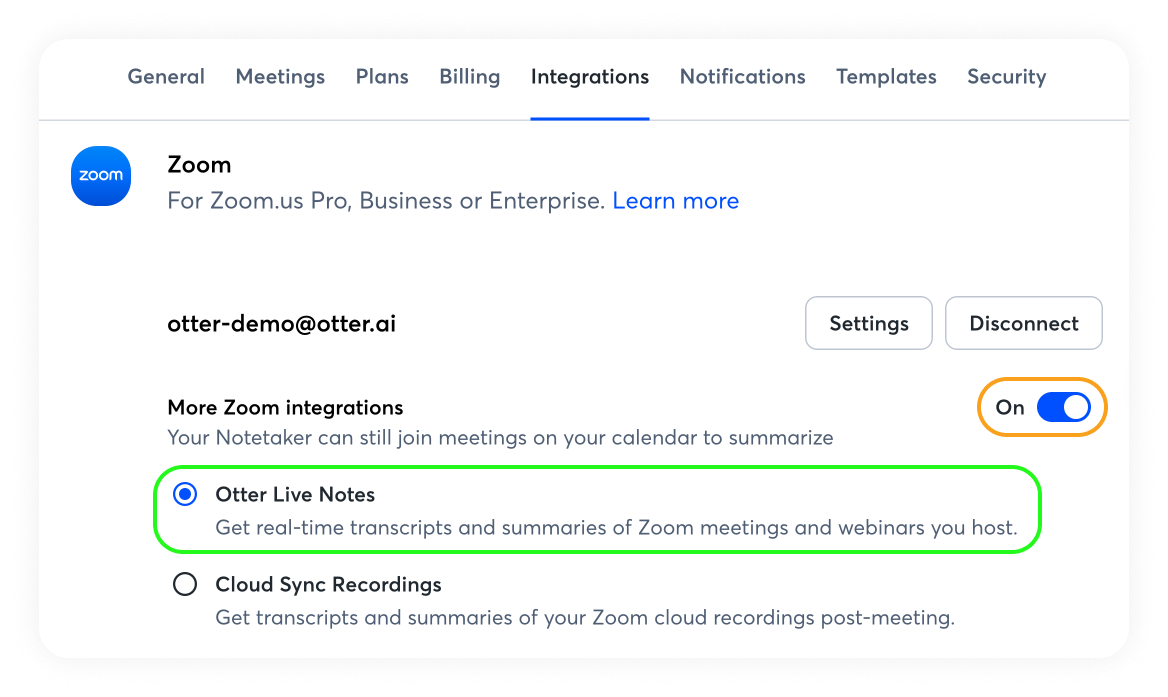Click the Zoom integration heading text
1168x697 pixels.
[x=199, y=165]
